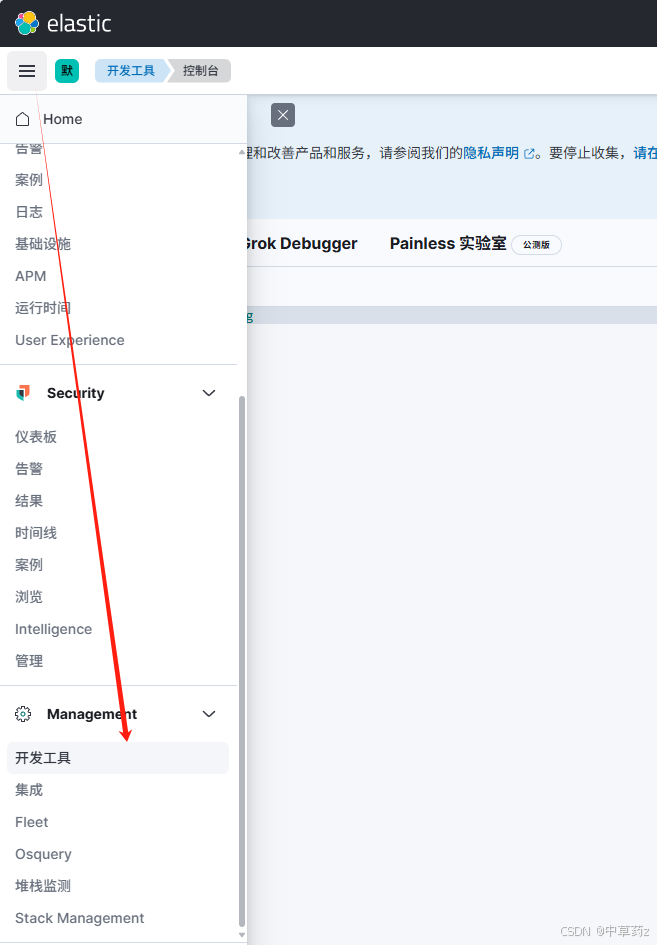This screenshot has width=657, height=945.
Task: Collapse the Management section chevron
Action: pyautogui.click(x=209, y=714)
